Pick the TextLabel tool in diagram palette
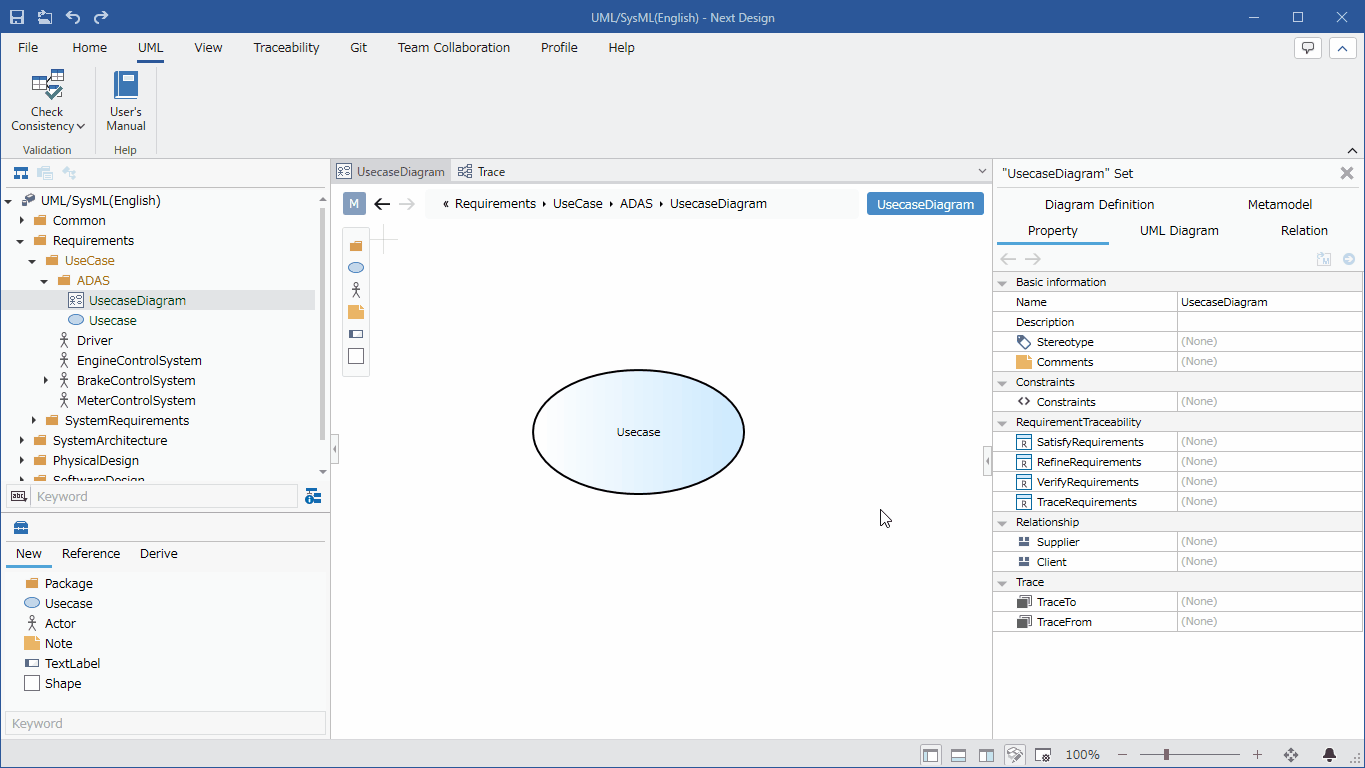1365x768 pixels. tap(356, 334)
